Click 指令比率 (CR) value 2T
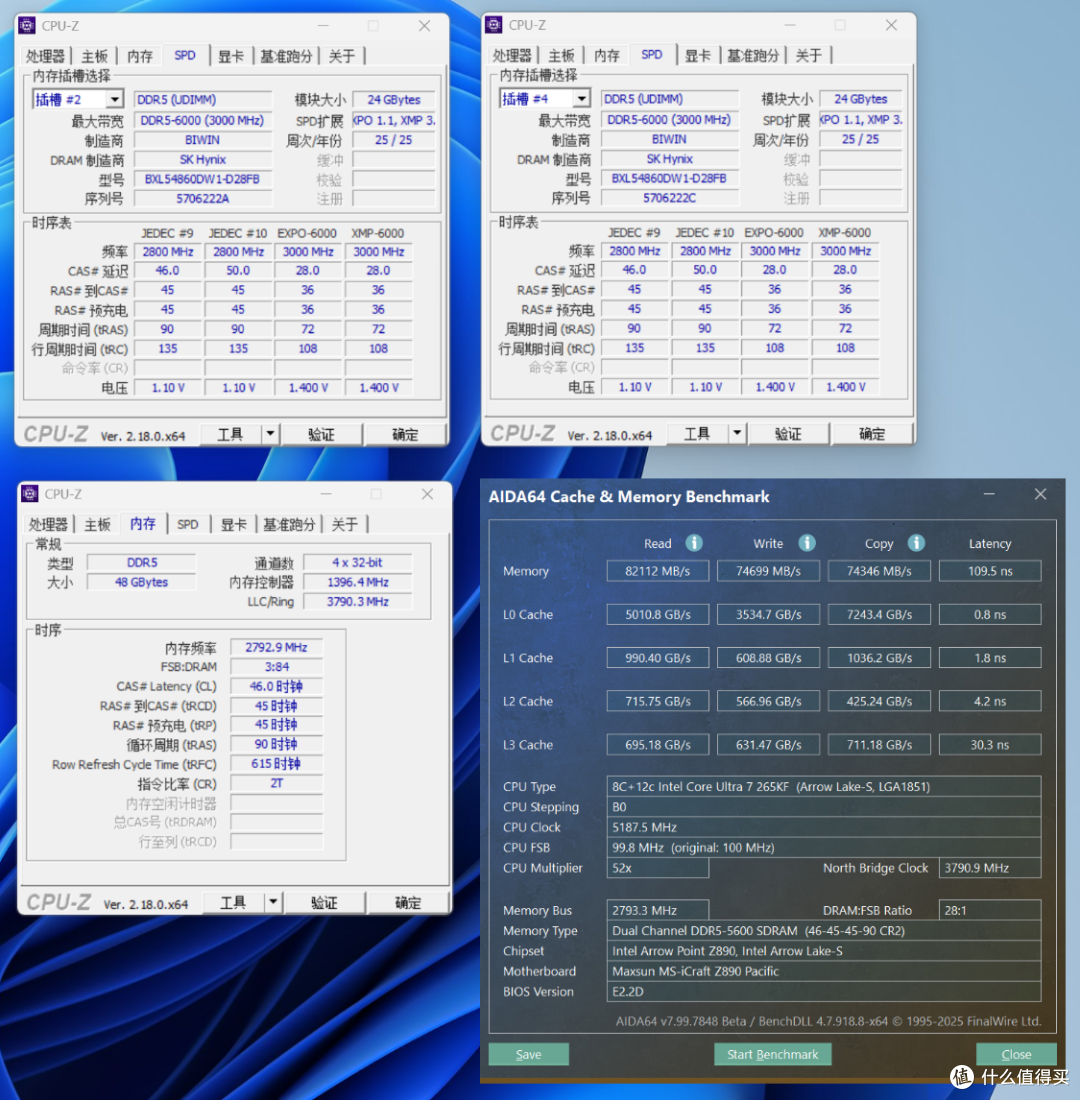This screenshot has height=1100, width=1080. (x=276, y=784)
